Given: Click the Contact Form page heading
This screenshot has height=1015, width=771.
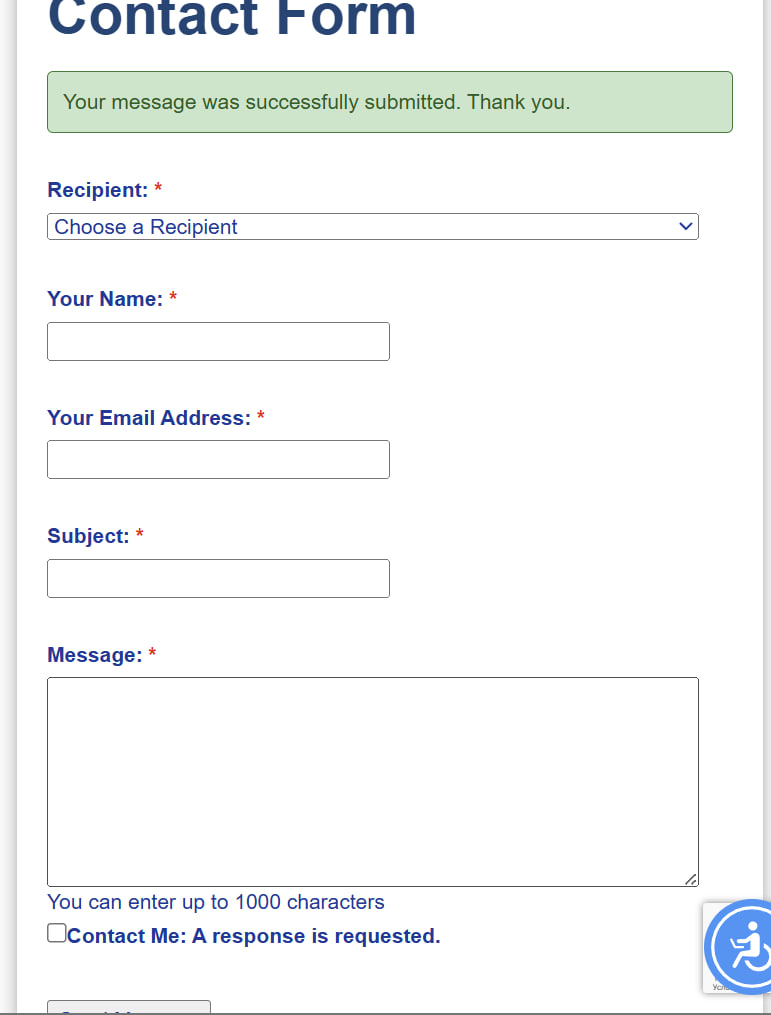Looking at the screenshot, I should tap(232, 20).
